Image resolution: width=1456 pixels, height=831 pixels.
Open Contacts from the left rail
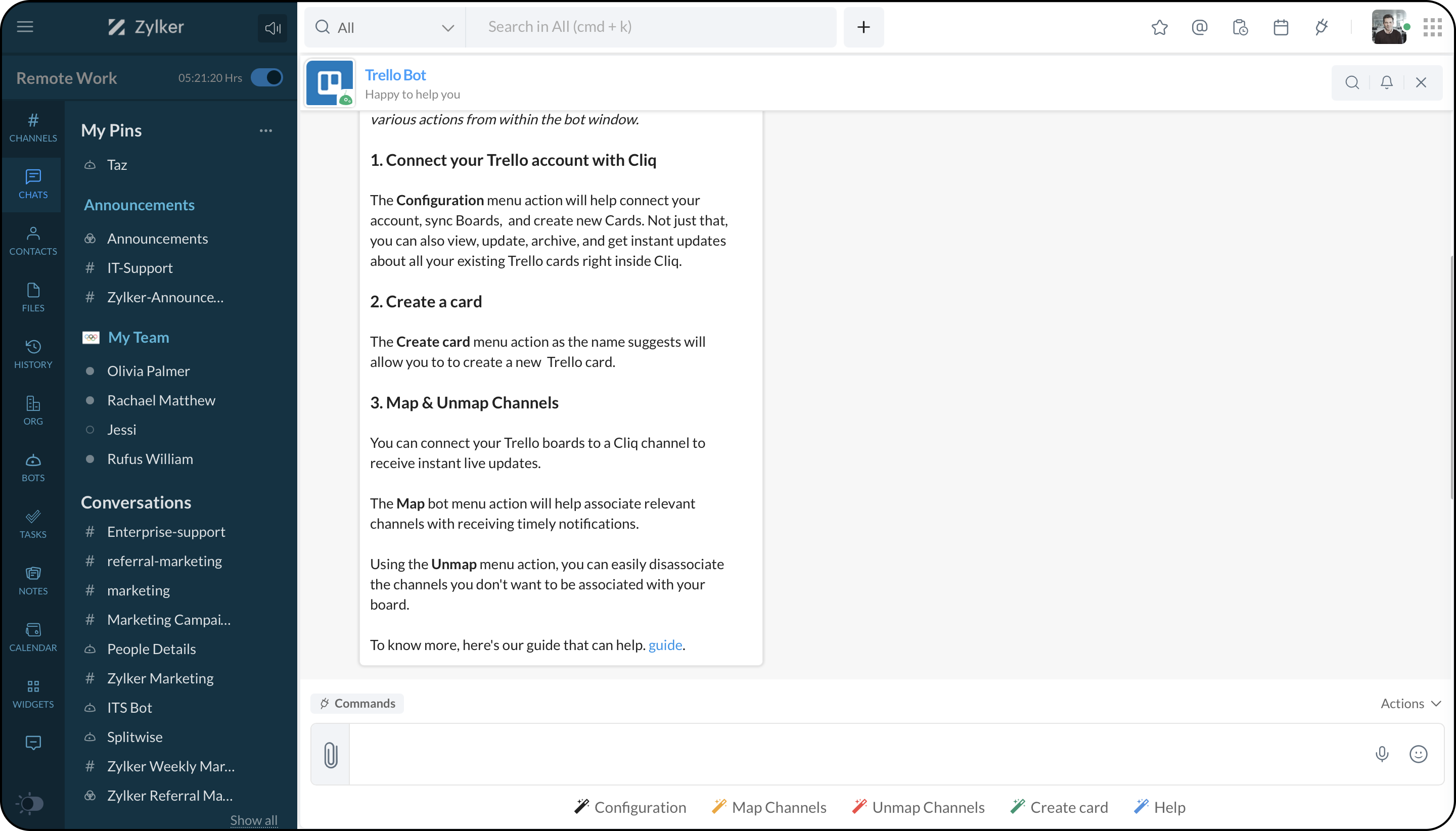33,241
